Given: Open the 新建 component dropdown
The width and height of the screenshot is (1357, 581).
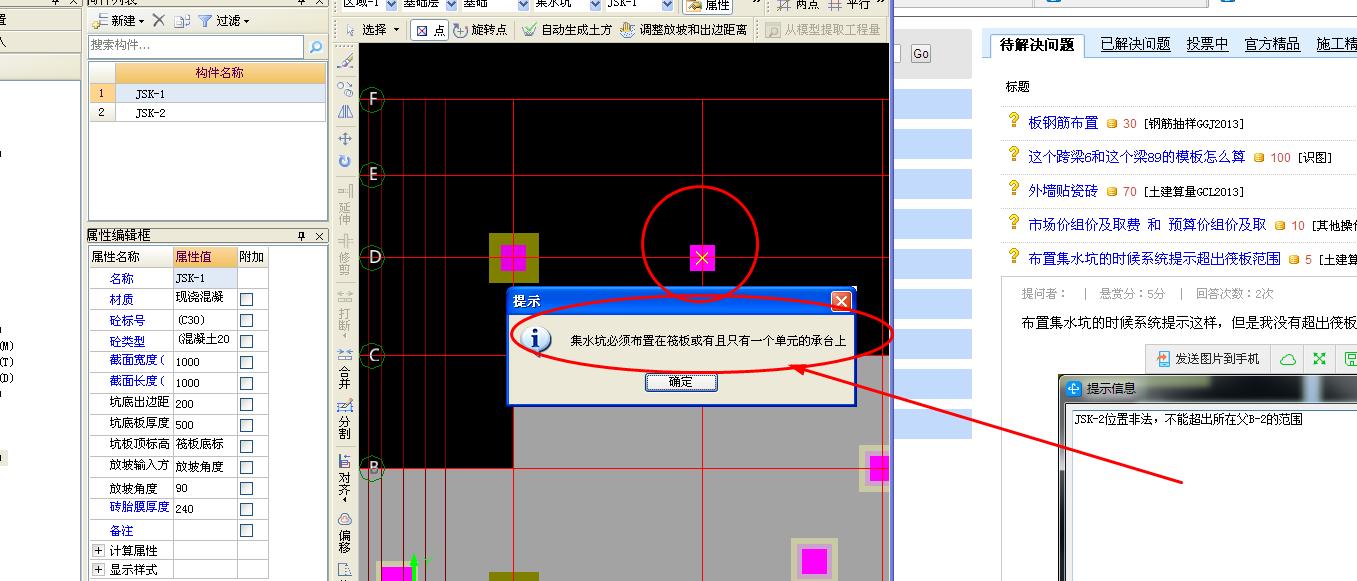Looking at the screenshot, I should click(x=117, y=20).
